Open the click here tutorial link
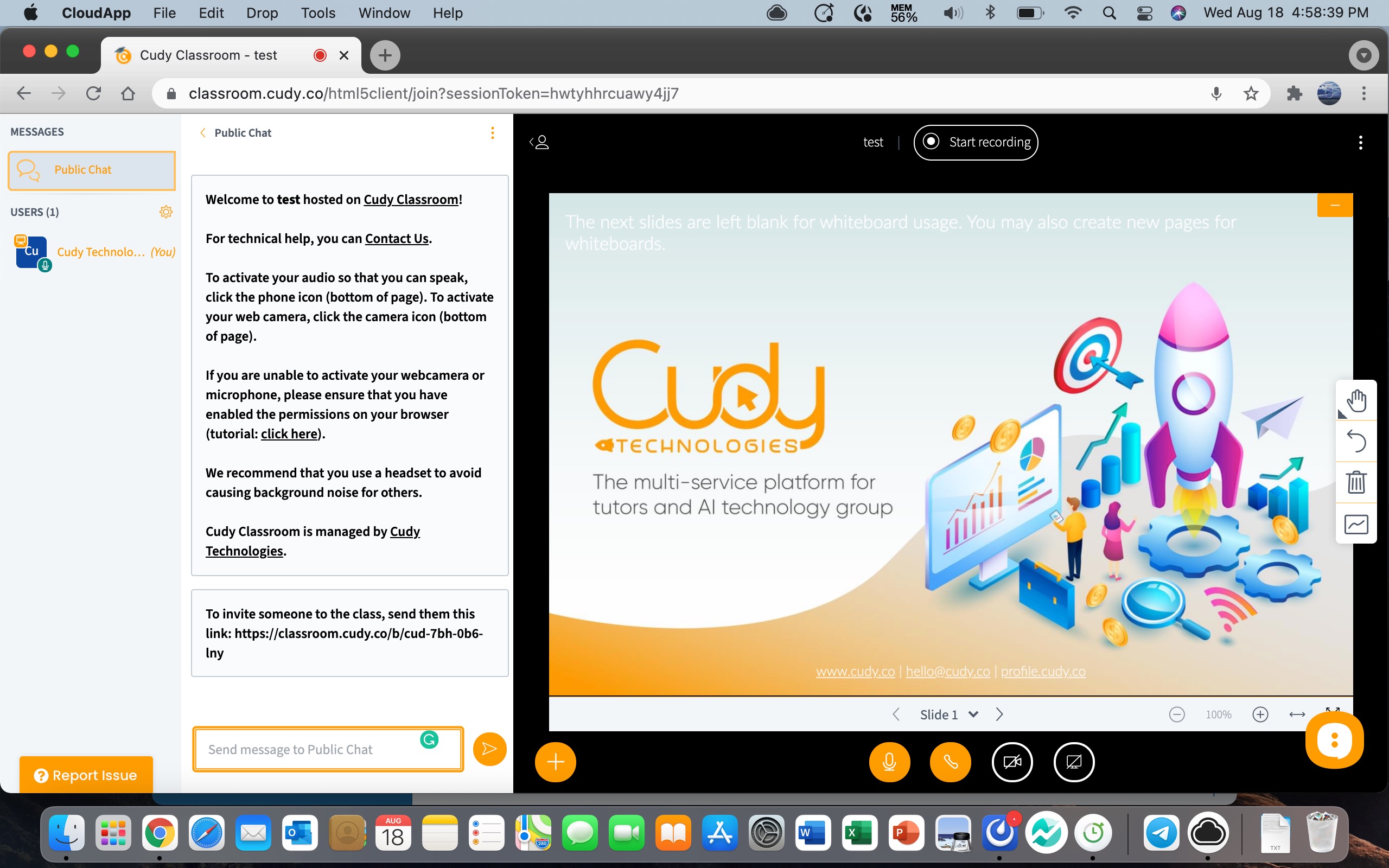The width and height of the screenshot is (1389, 868). (x=289, y=433)
